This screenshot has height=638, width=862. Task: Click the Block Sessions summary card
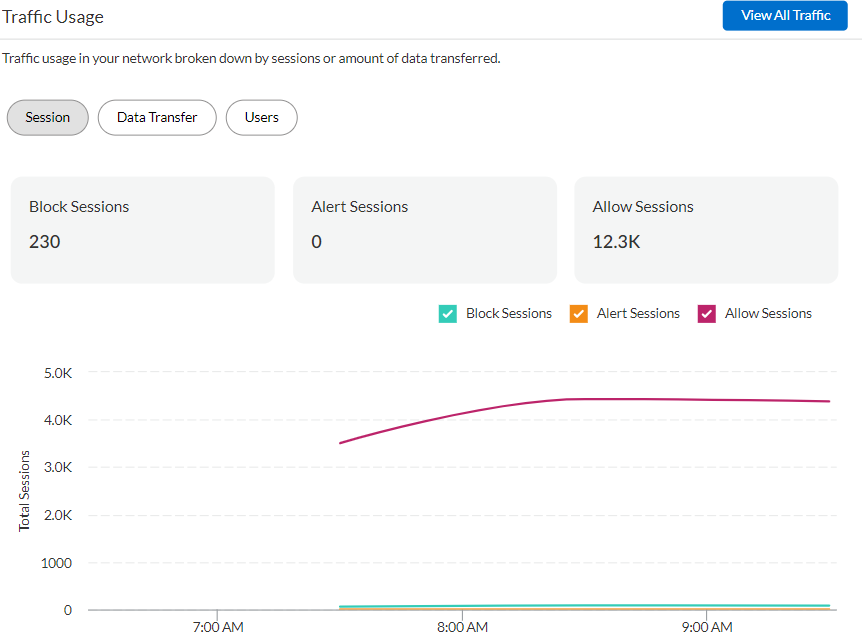point(142,230)
